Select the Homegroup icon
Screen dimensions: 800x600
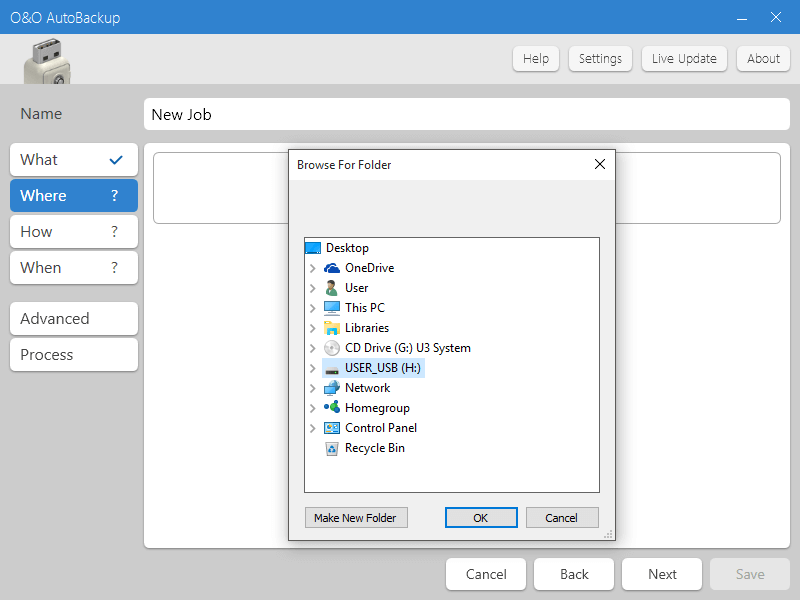(332, 408)
